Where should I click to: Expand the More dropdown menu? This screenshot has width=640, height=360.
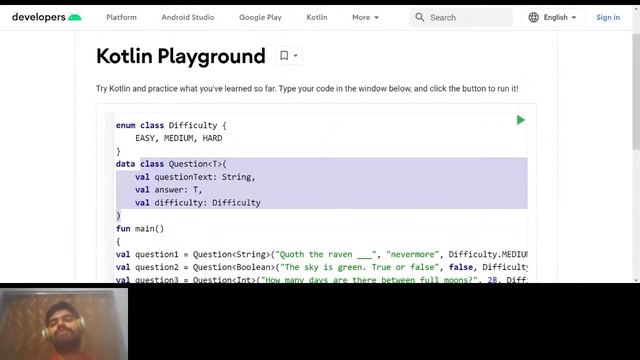pos(365,17)
